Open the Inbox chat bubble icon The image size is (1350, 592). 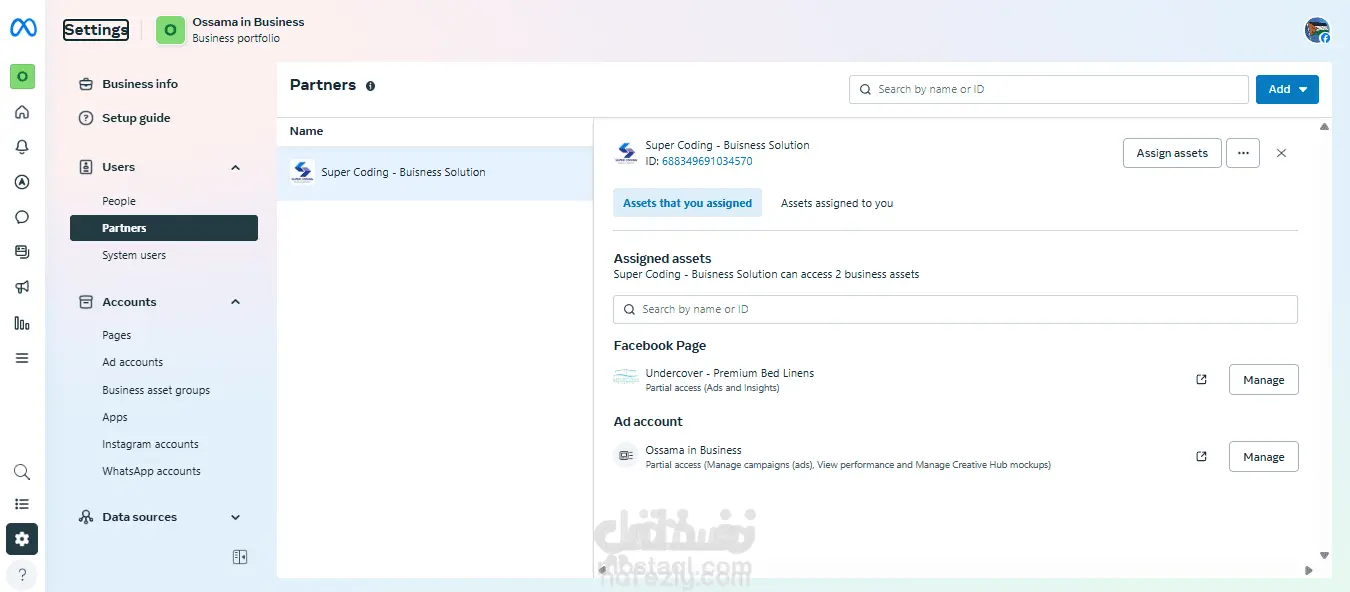22,217
